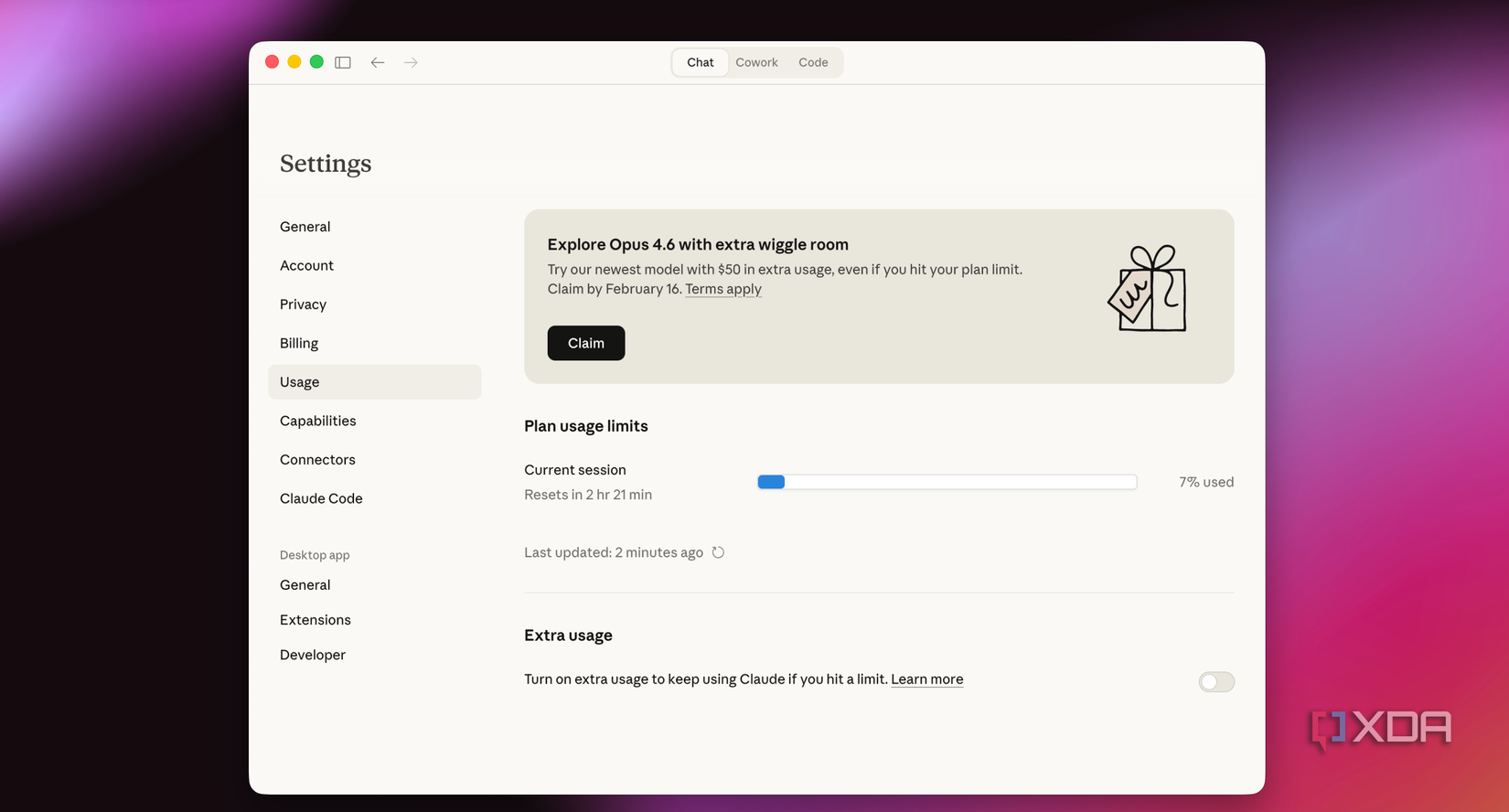Toggle the sidebar panel icon
Viewport: 1509px width, 812px height.
pyautogui.click(x=343, y=62)
